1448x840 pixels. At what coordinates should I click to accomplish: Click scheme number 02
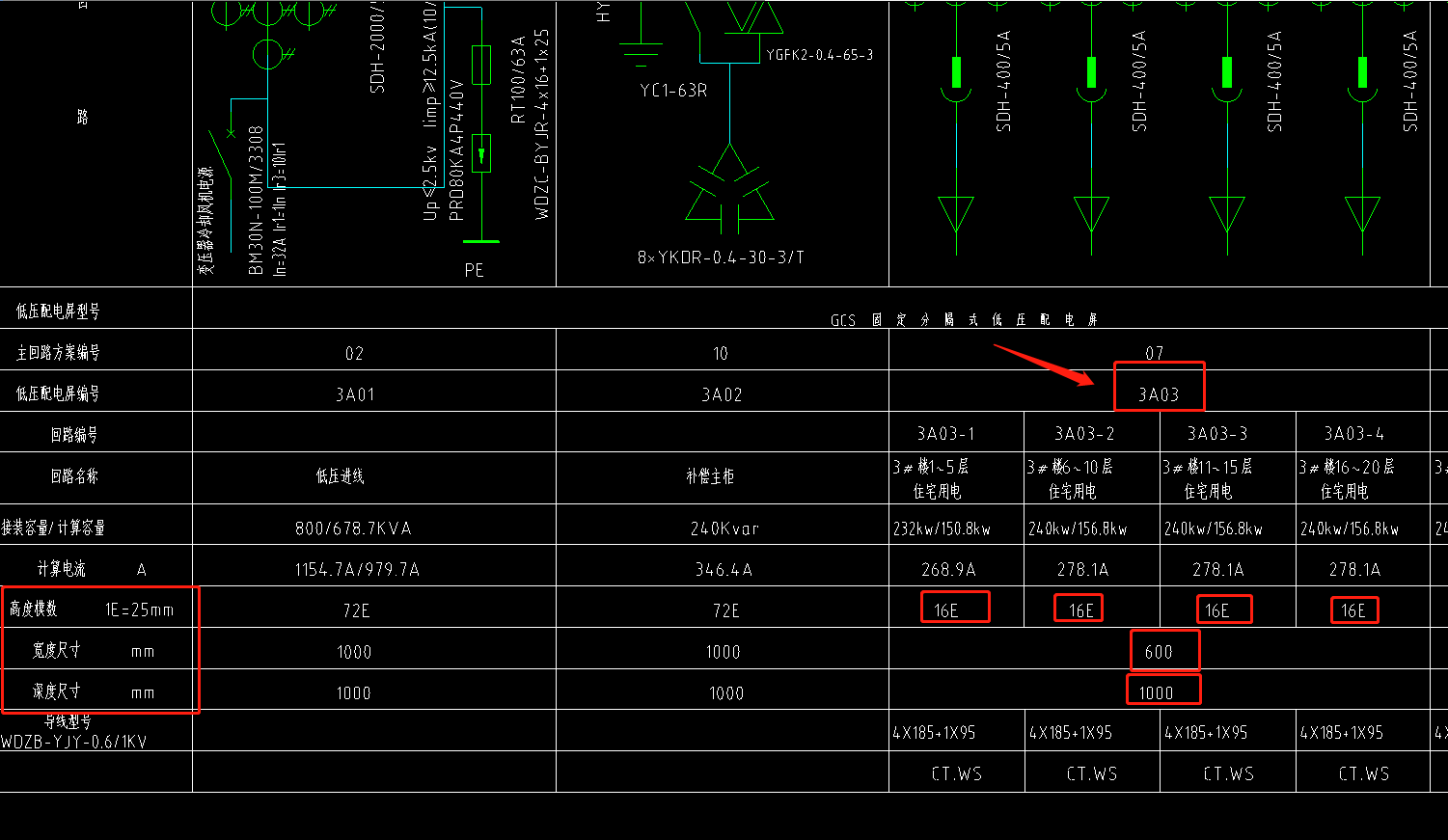(x=354, y=353)
